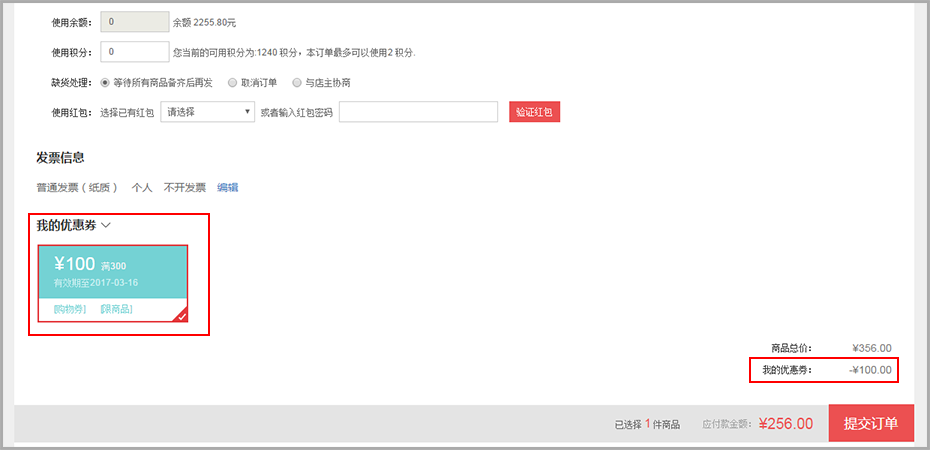
Task: Click the 不开发票 text
Action: 185,188
